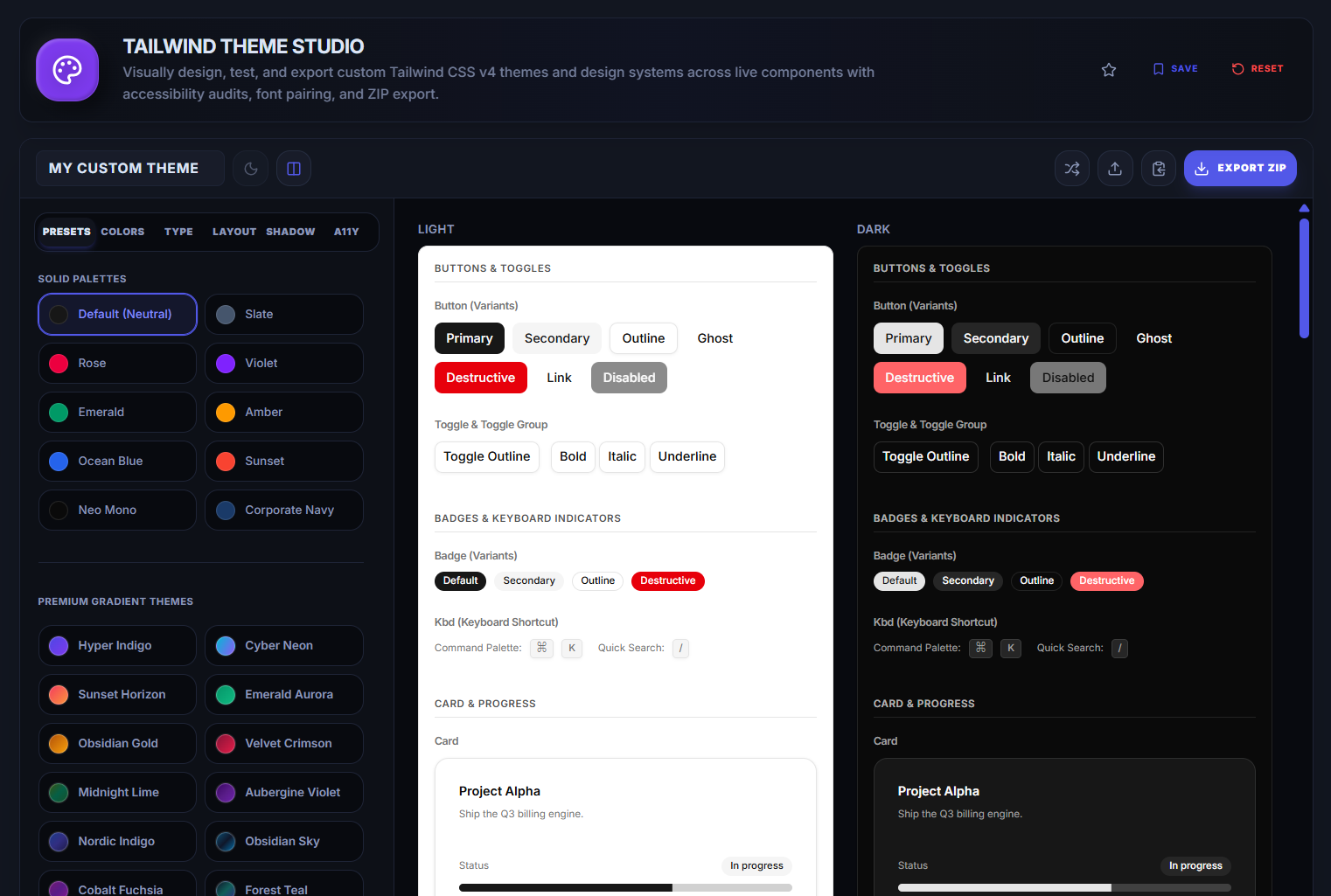
Task: Toggle Italic in the light preview
Action: [x=622, y=457]
